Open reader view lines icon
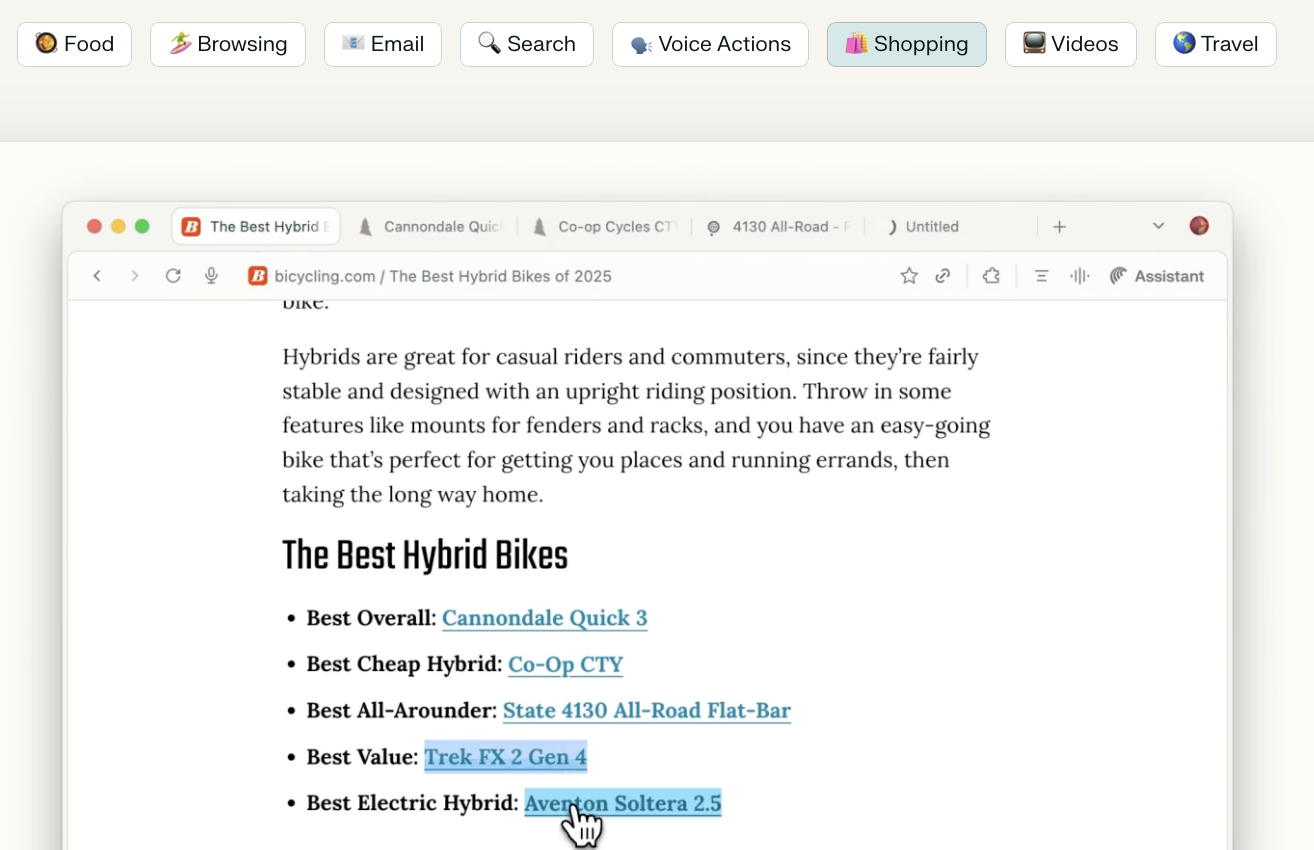Image resolution: width=1314 pixels, height=850 pixels. [1041, 276]
